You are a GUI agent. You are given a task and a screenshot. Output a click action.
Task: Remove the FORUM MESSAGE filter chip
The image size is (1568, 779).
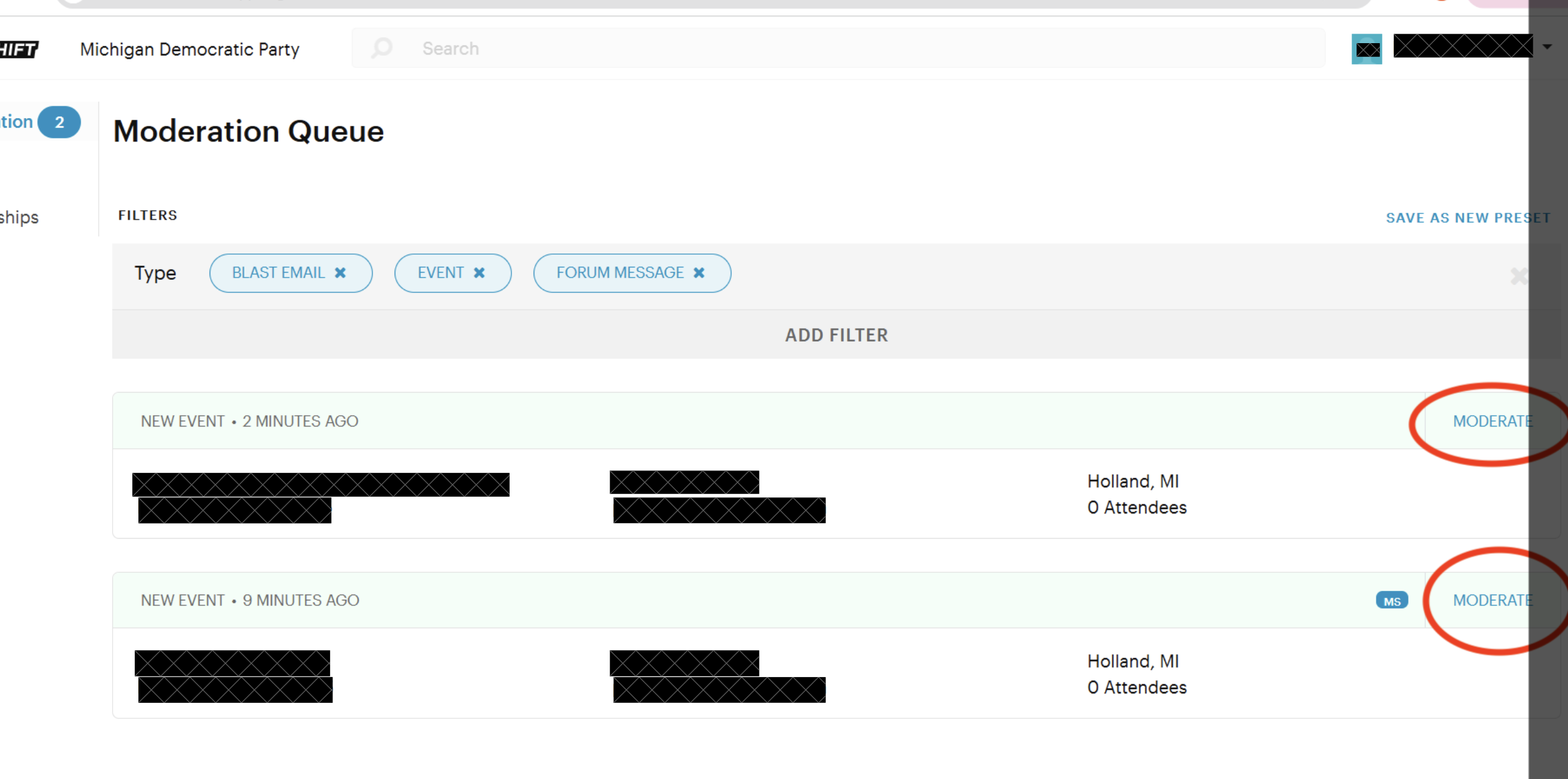[699, 273]
